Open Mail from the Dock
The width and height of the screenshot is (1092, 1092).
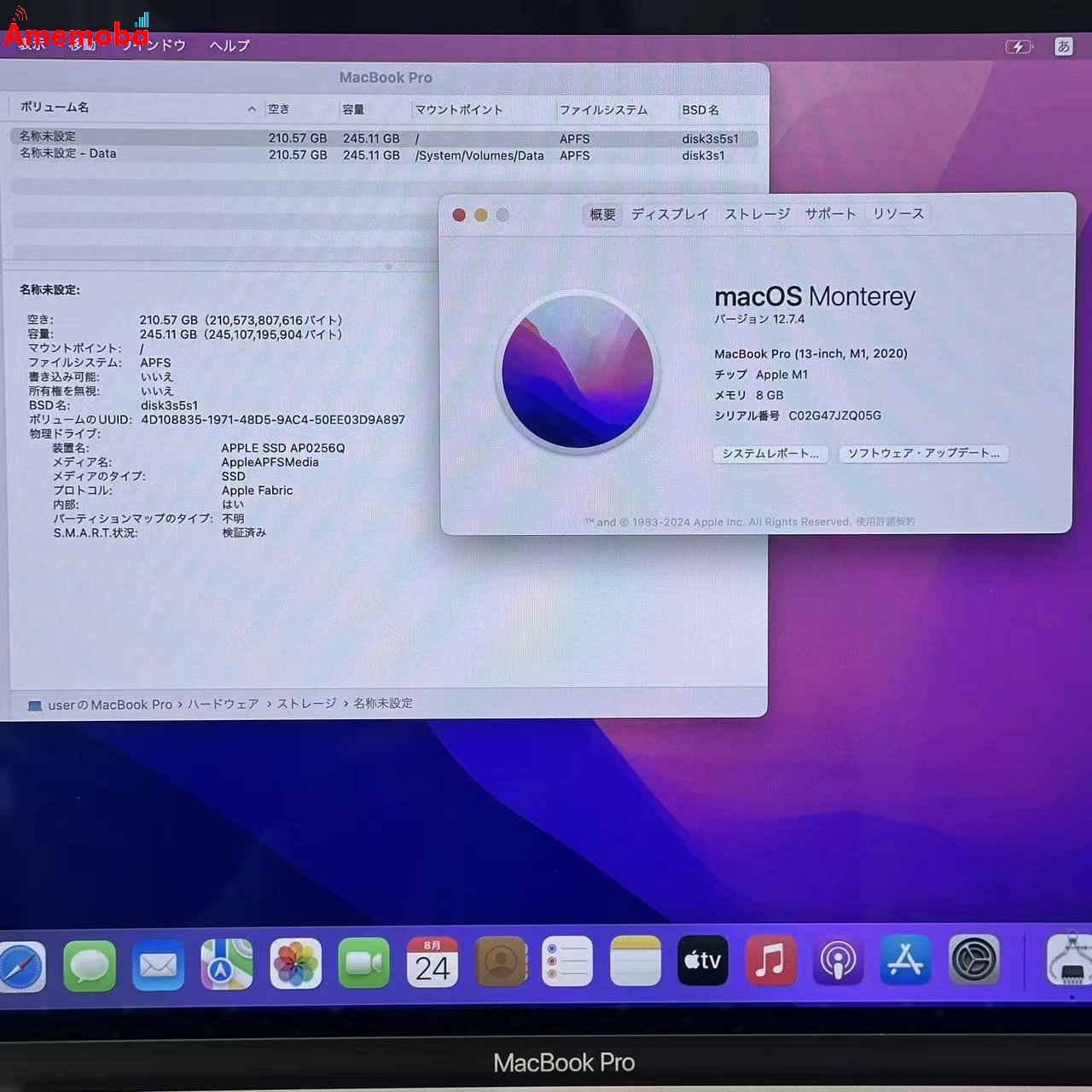158,964
